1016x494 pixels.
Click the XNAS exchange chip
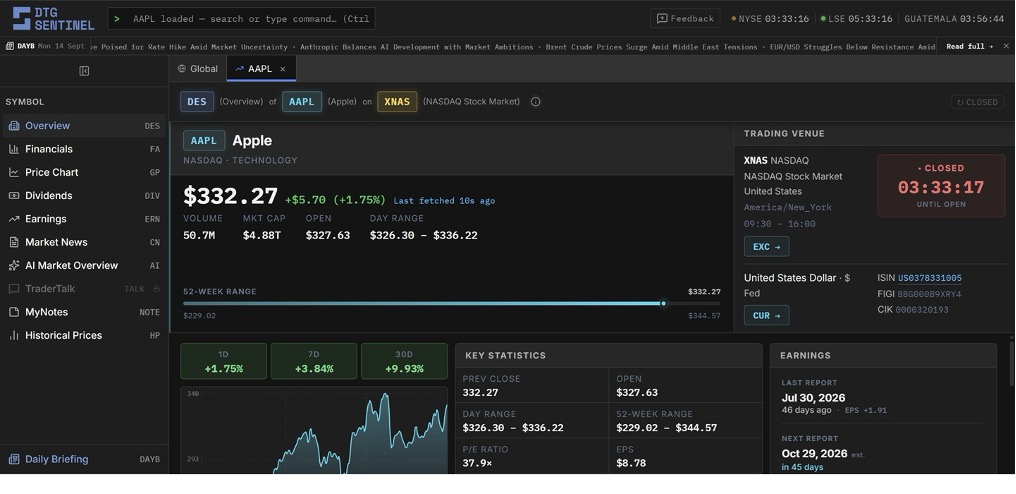[397, 102]
